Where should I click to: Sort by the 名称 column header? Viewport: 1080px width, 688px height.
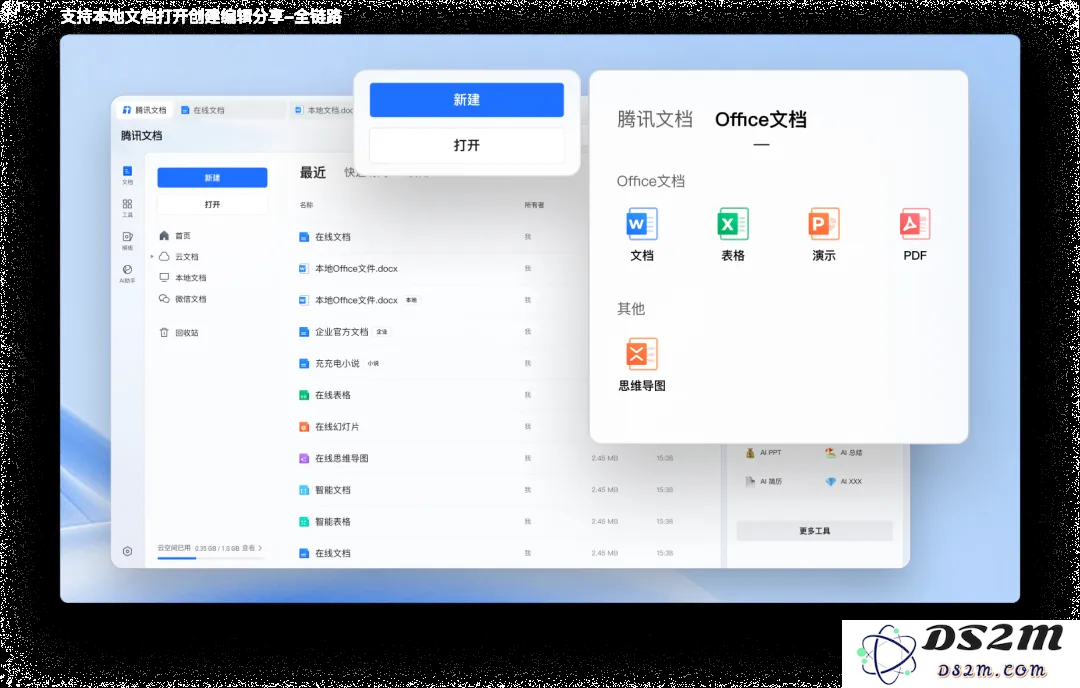click(x=307, y=205)
